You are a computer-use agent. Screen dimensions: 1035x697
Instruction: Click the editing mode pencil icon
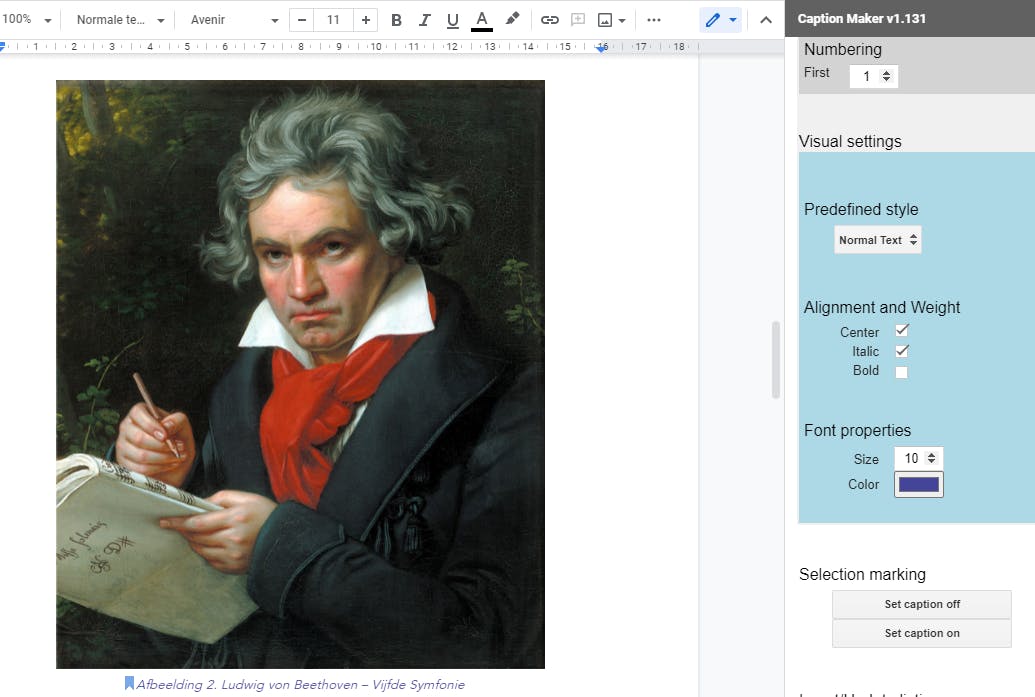click(713, 20)
